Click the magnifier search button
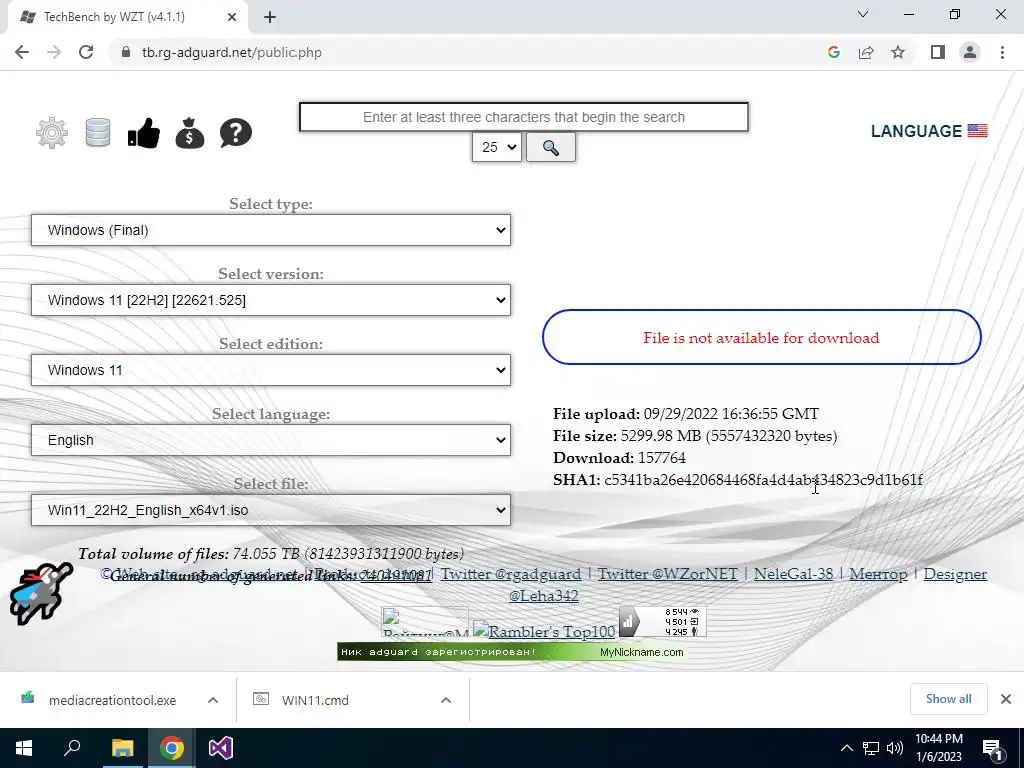This screenshot has height=768, width=1024. [551, 148]
